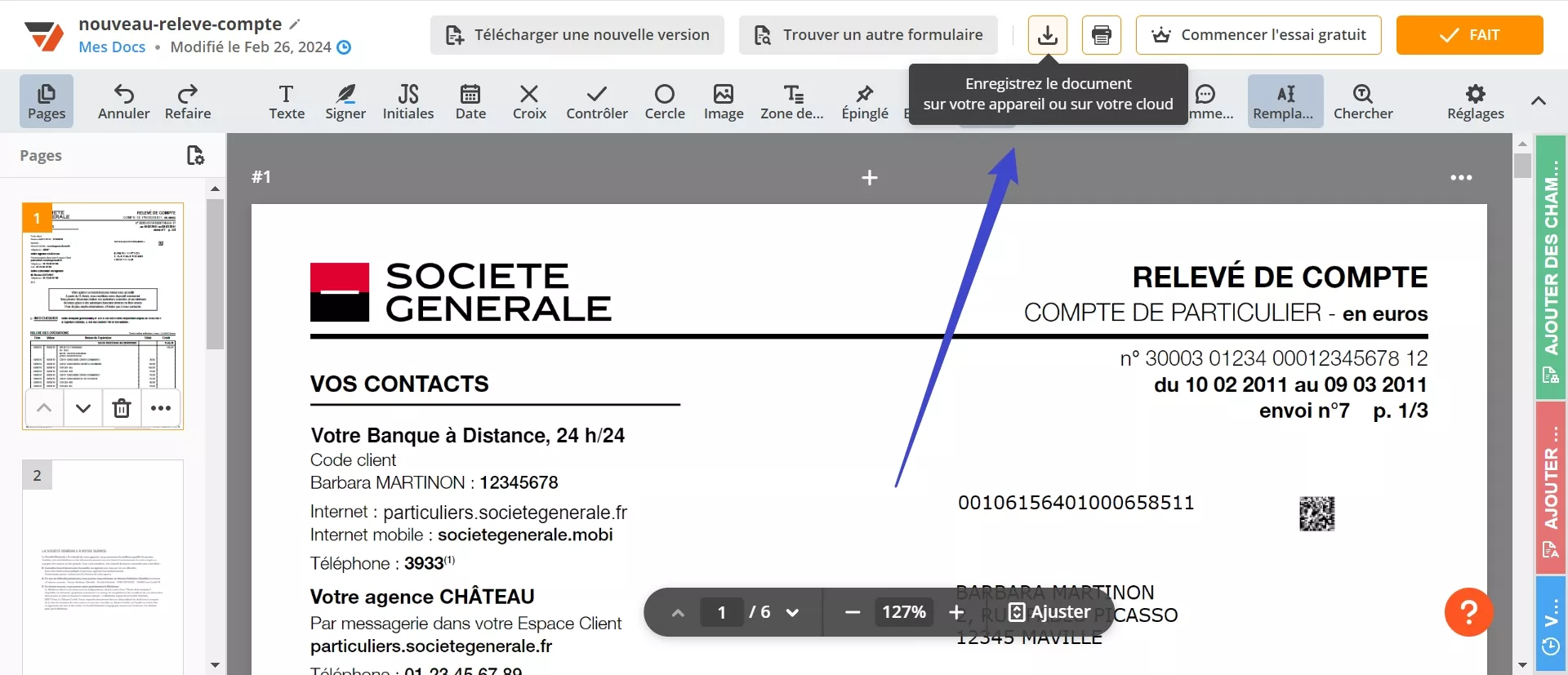Viewport: 1568px width, 675px height.
Task: Go to next page with down chevron
Action: (x=792, y=612)
